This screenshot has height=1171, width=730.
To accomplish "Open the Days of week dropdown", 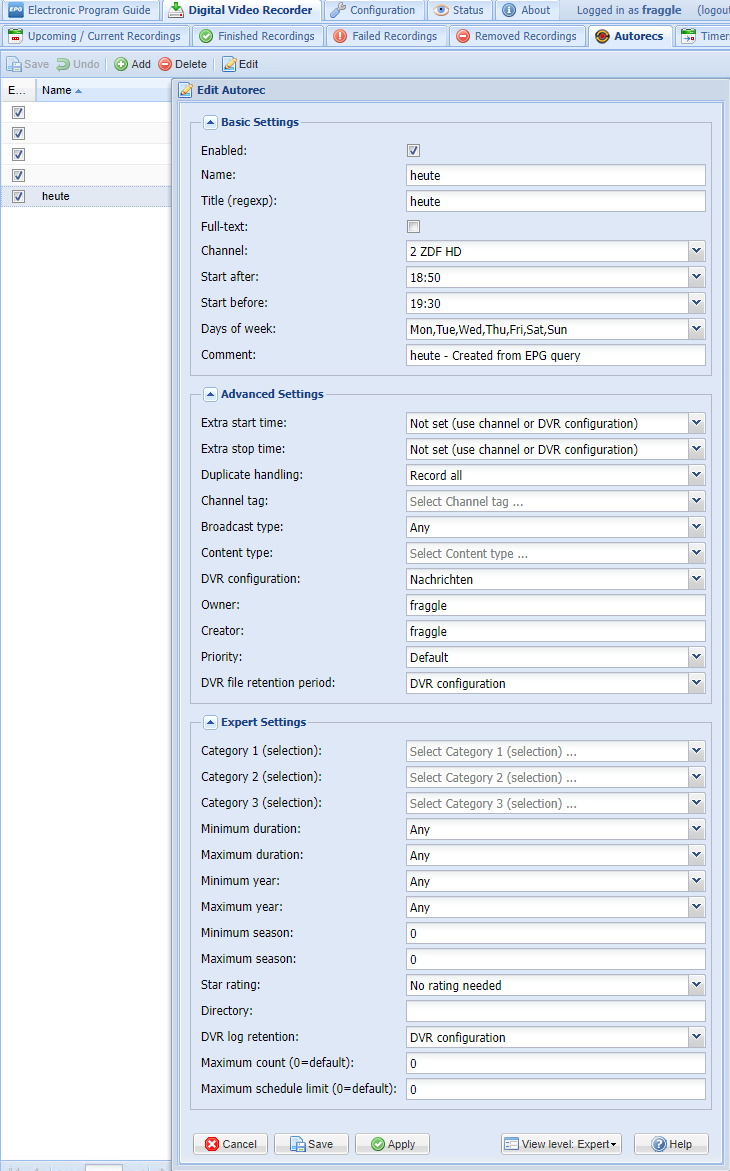I will [x=696, y=329].
